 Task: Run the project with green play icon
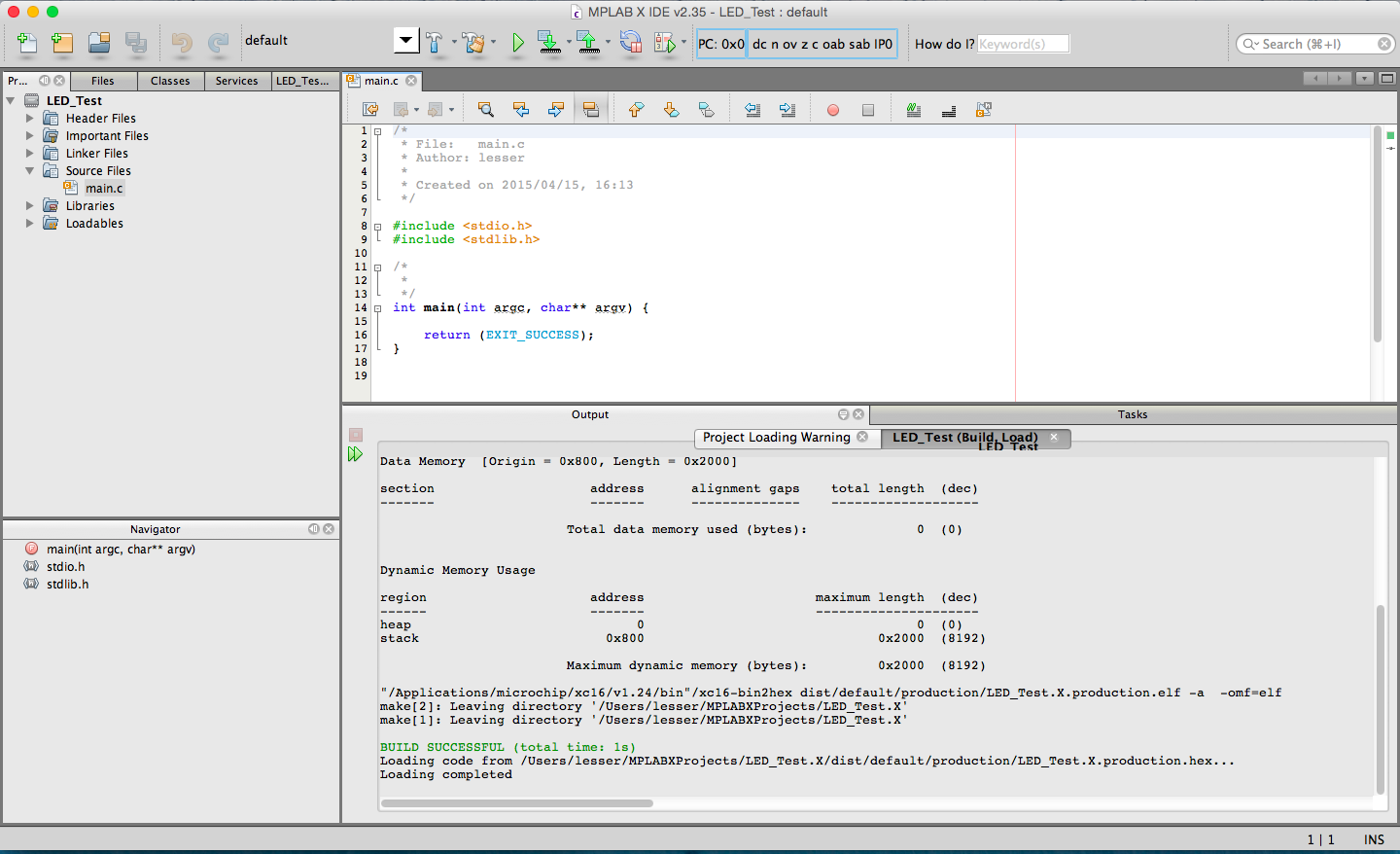click(x=517, y=43)
